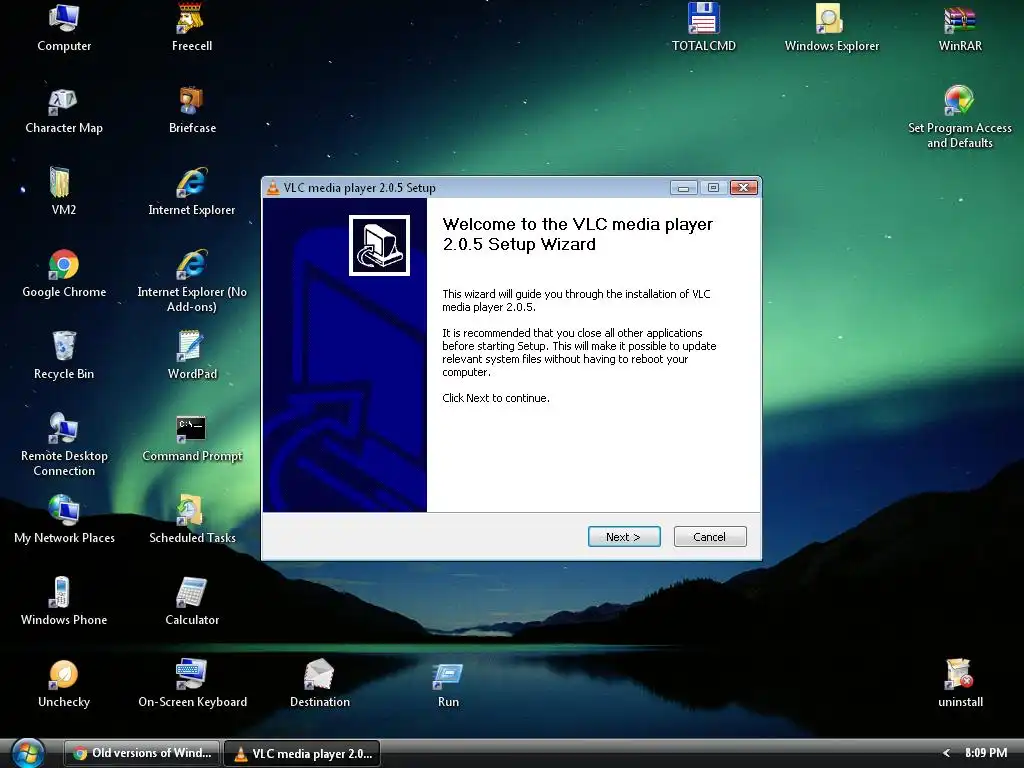The width and height of the screenshot is (1024, 768).
Task: Open the WinRAR desktop icon
Action: [959, 28]
